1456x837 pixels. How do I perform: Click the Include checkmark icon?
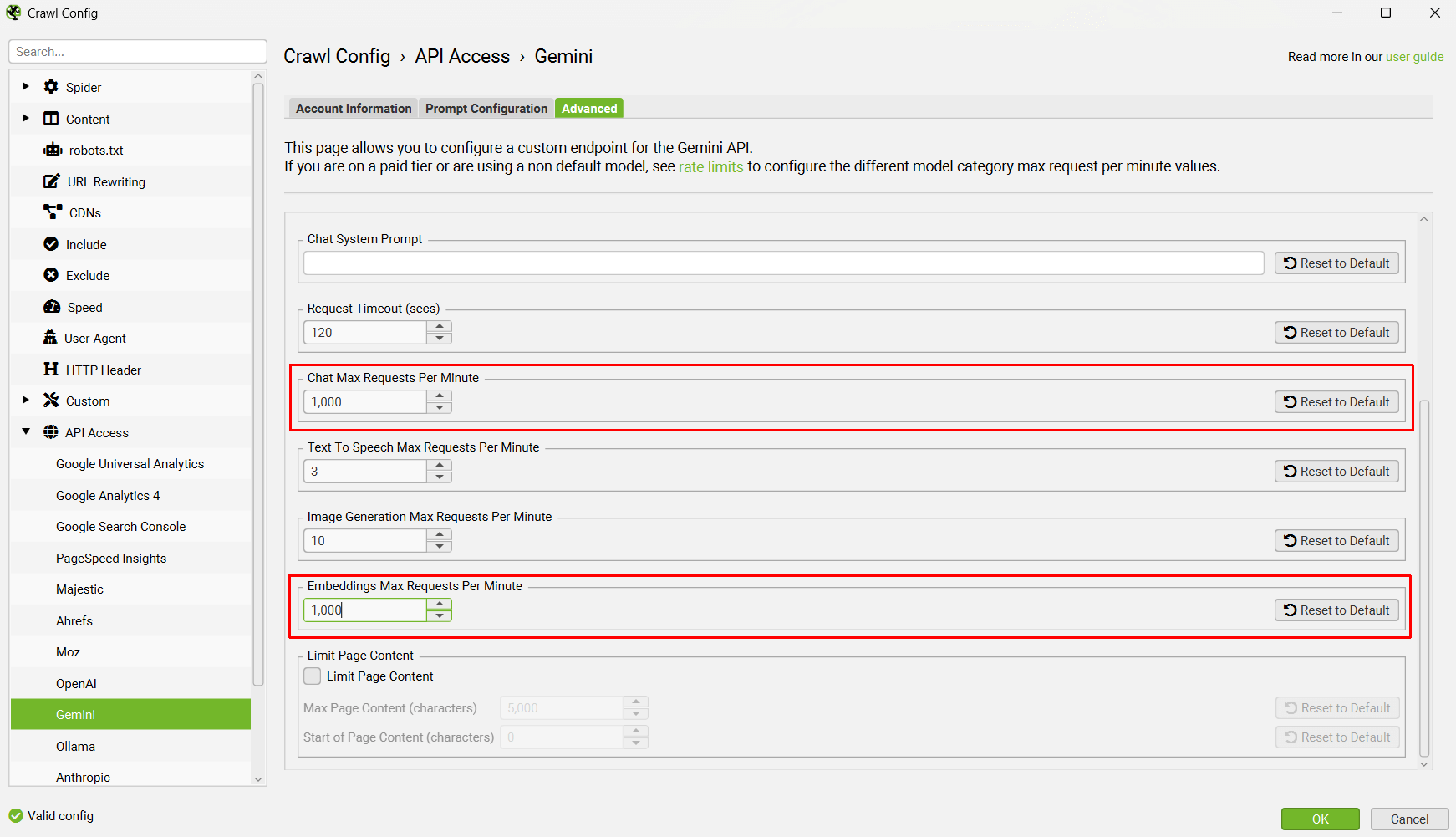(x=51, y=244)
